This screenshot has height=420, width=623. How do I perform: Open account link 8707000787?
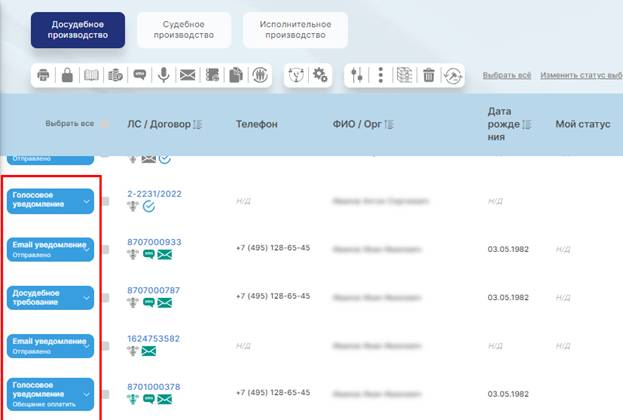[x=154, y=290]
